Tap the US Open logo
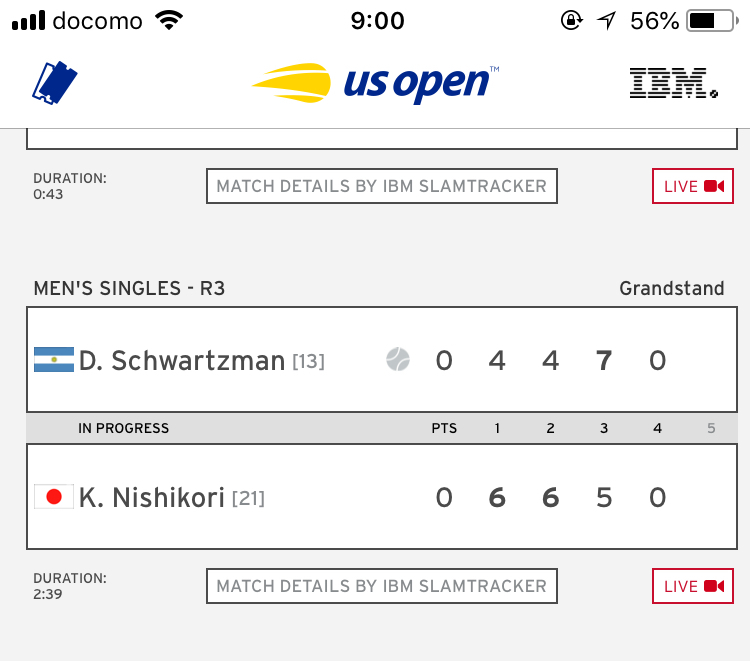Viewport: 750px width, 661px height. [x=375, y=83]
